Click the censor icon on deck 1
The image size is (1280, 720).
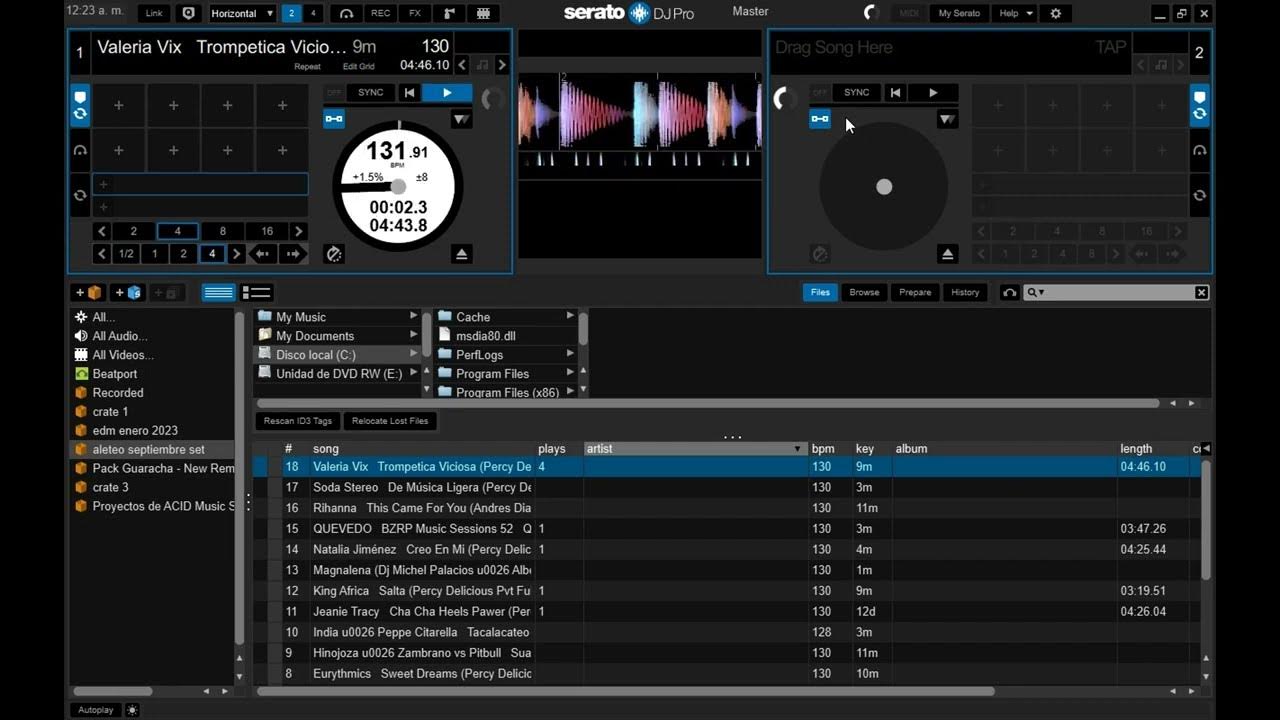click(x=334, y=254)
